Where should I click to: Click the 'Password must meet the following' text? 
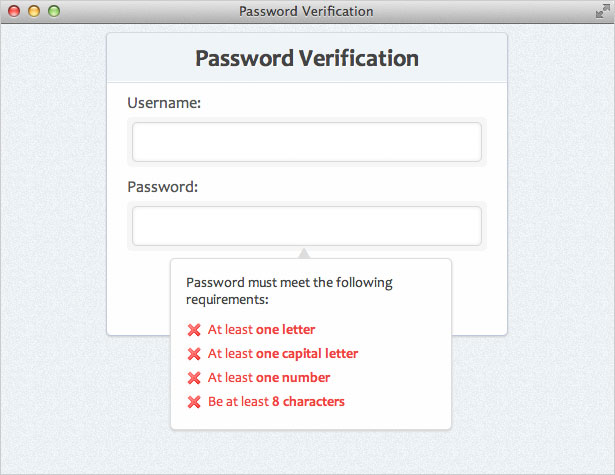tap(289, 283)
